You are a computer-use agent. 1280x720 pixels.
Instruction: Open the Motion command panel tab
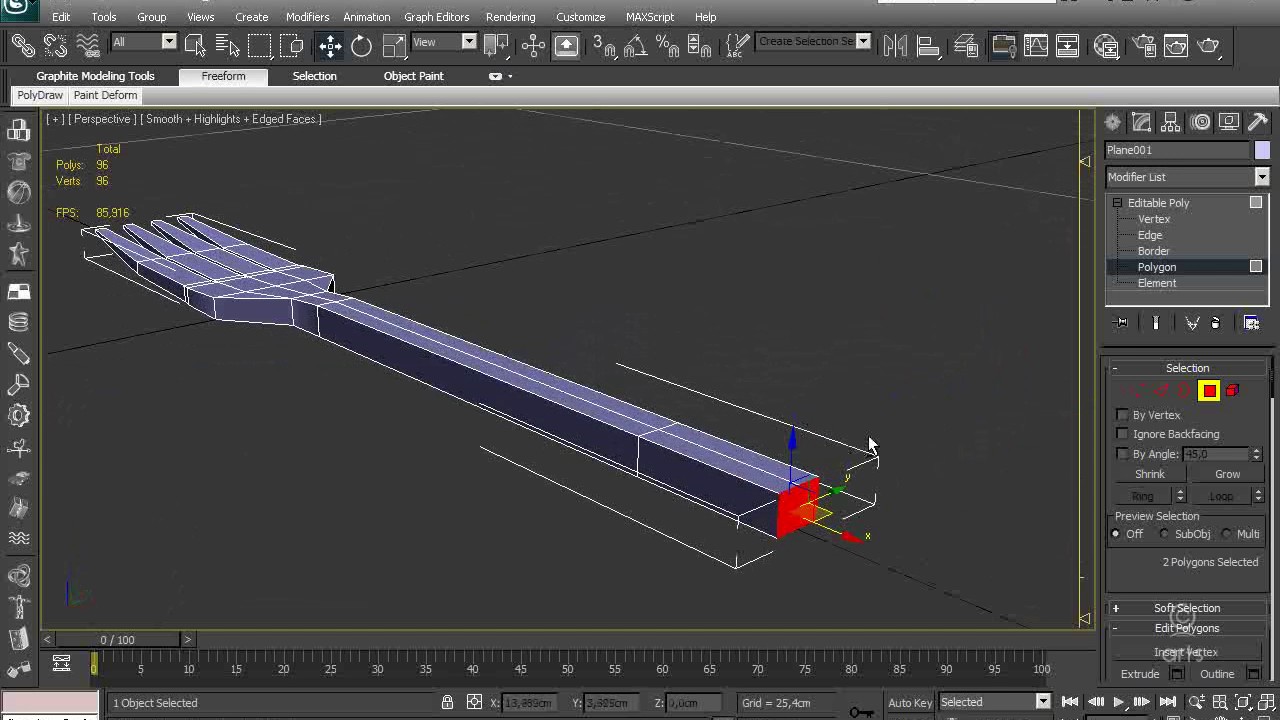1200,122
